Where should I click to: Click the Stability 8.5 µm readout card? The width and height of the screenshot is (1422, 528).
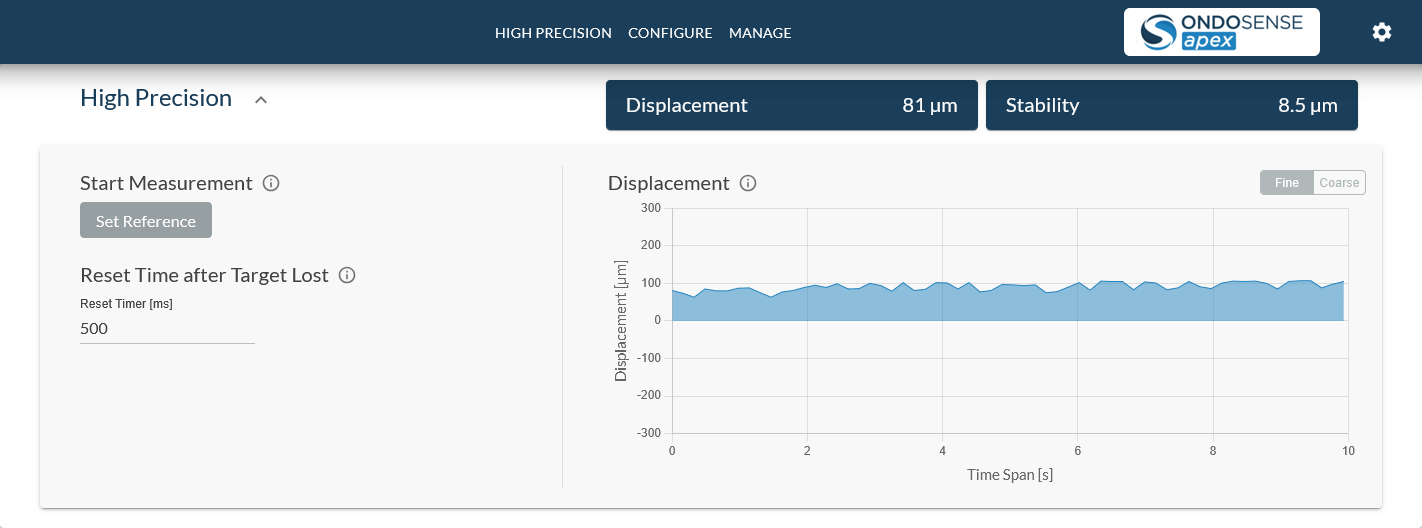coord(1171,105)
